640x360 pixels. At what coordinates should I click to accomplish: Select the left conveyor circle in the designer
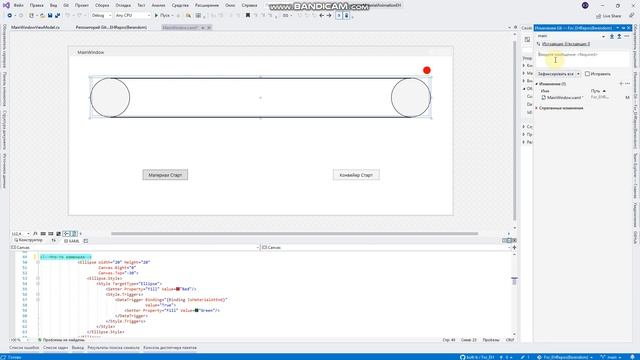tap(110, 98)
